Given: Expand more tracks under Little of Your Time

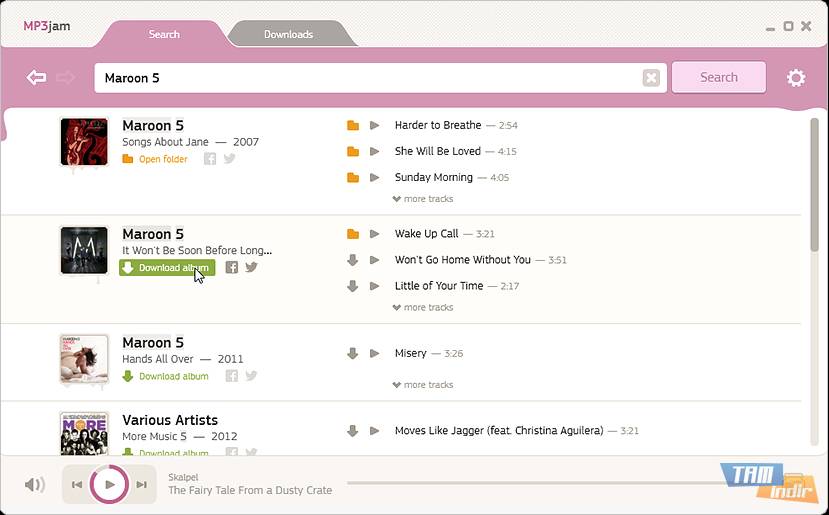Looking at the screenshot, I should [x=423, y=308].
